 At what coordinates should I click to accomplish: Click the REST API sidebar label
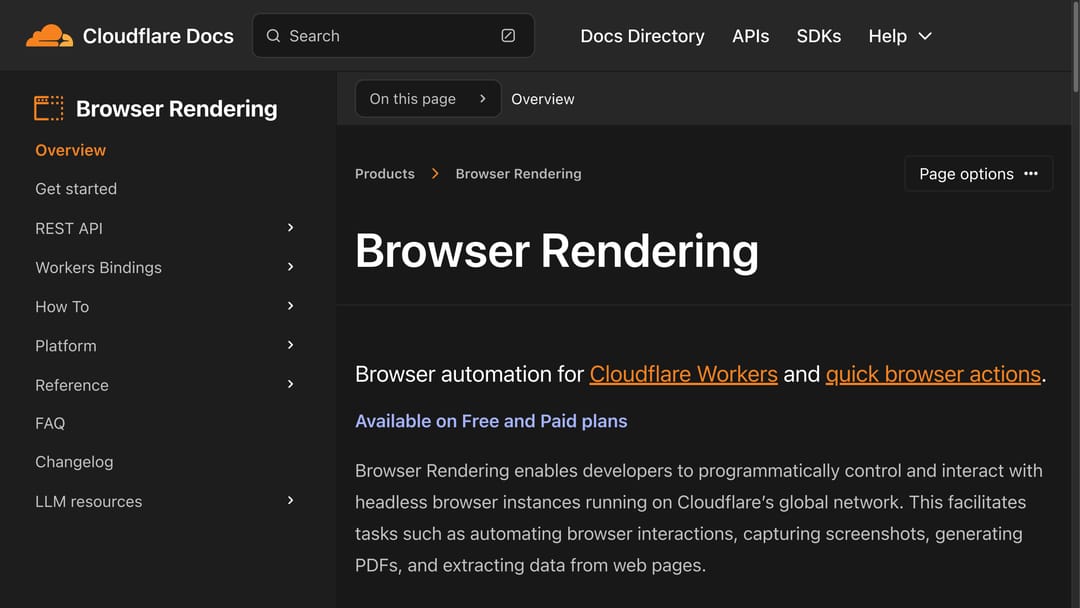point(69,228)
